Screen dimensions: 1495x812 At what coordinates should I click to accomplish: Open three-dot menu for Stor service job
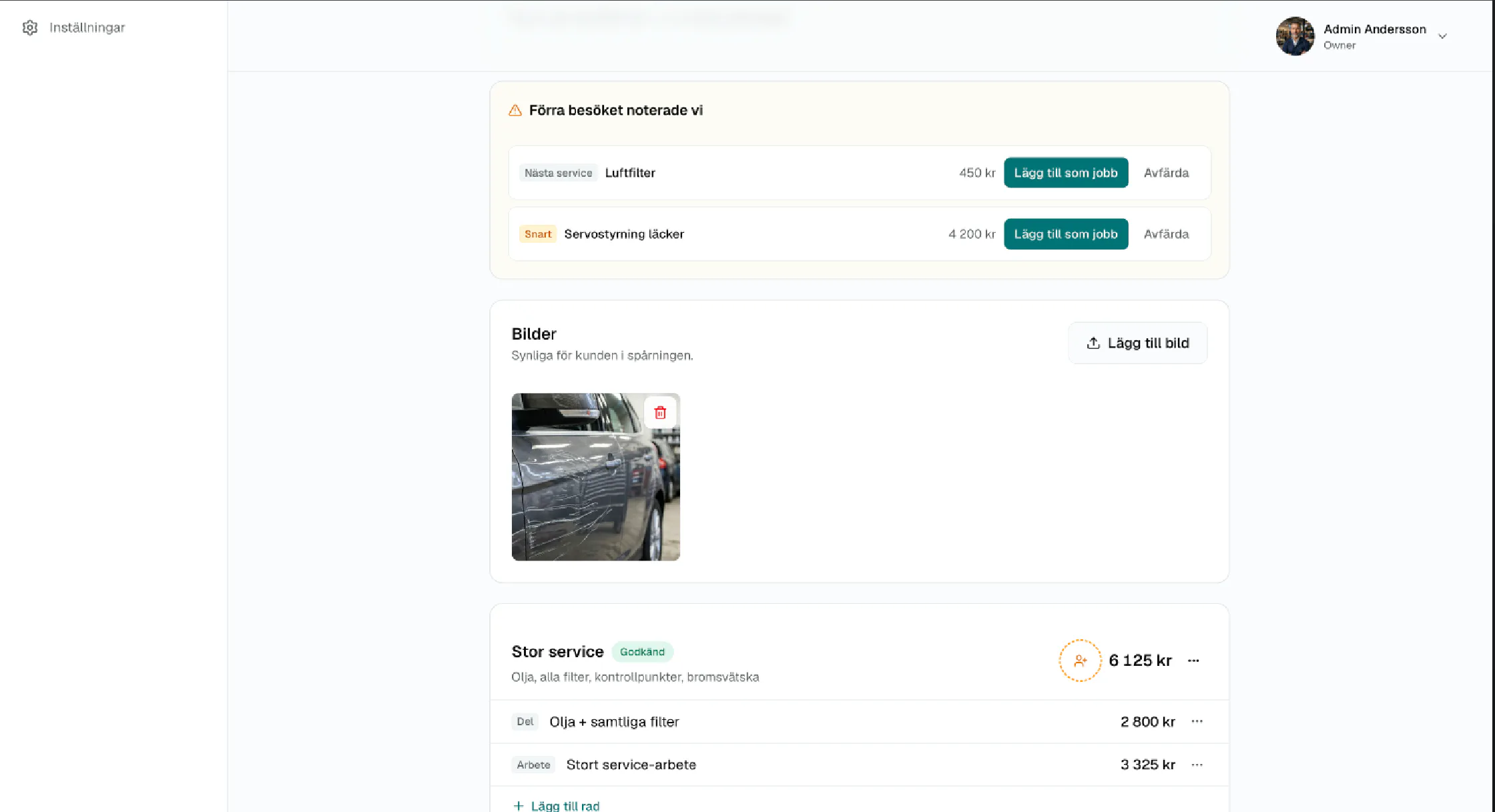tap(1193, 661)
